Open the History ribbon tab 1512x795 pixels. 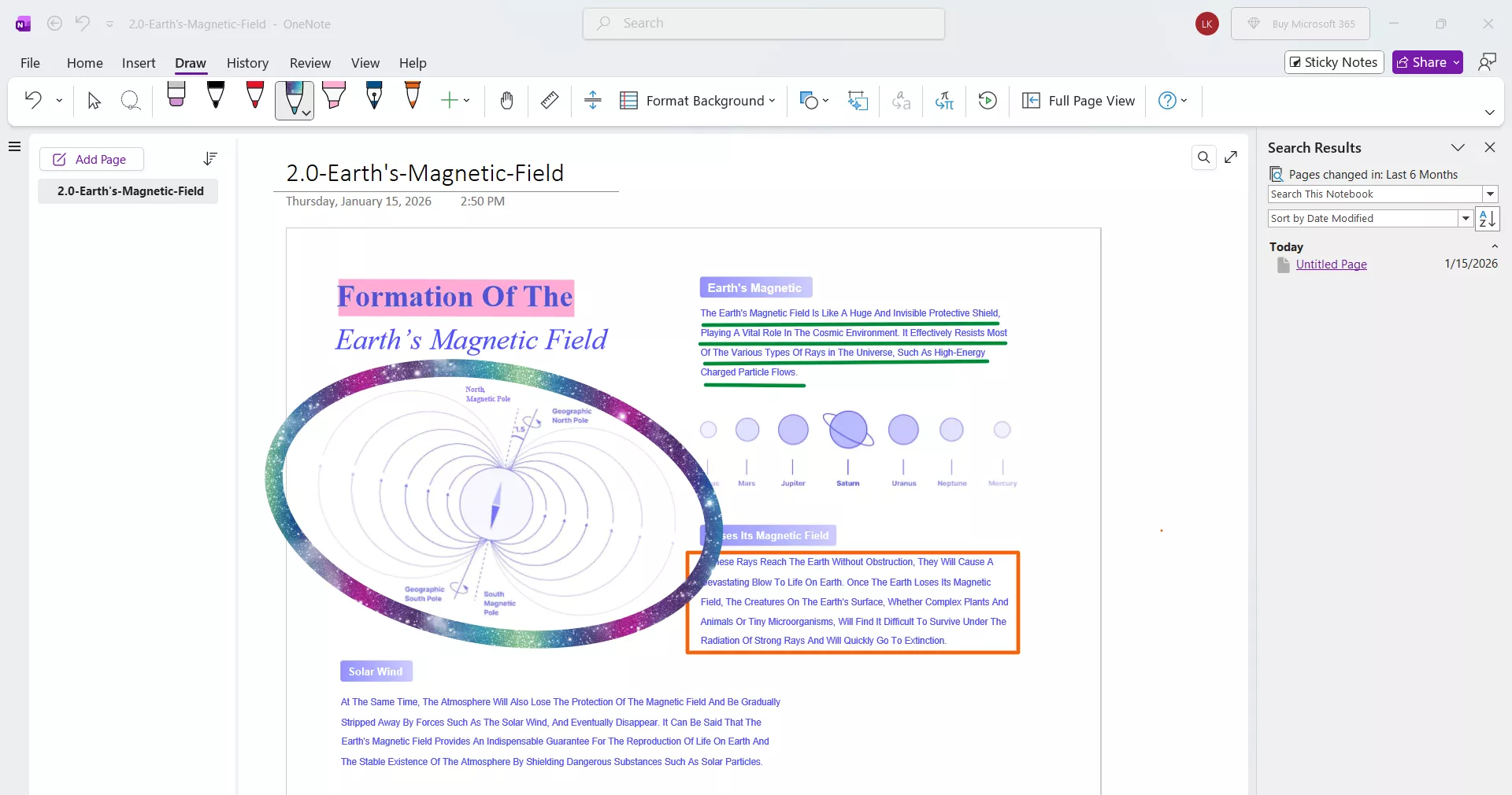(x=247, y=63)
